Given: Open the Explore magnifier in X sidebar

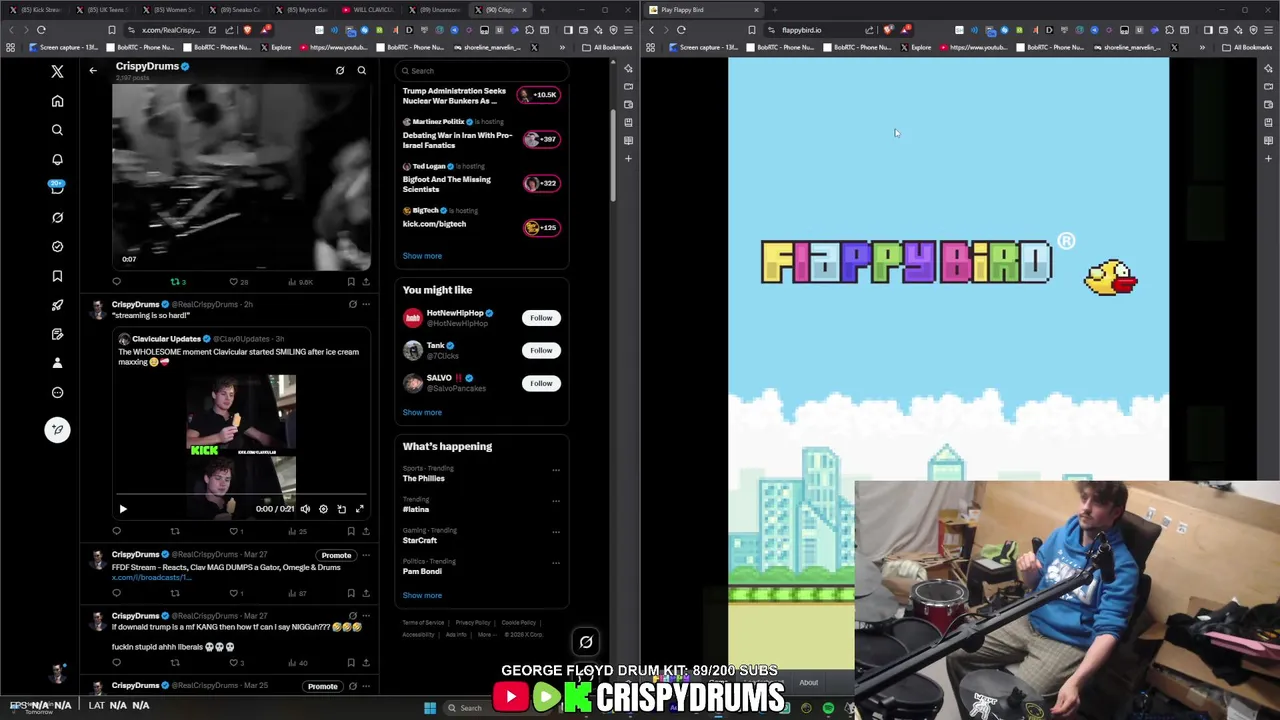Looking at the screenshot, I should pos(57,130).
